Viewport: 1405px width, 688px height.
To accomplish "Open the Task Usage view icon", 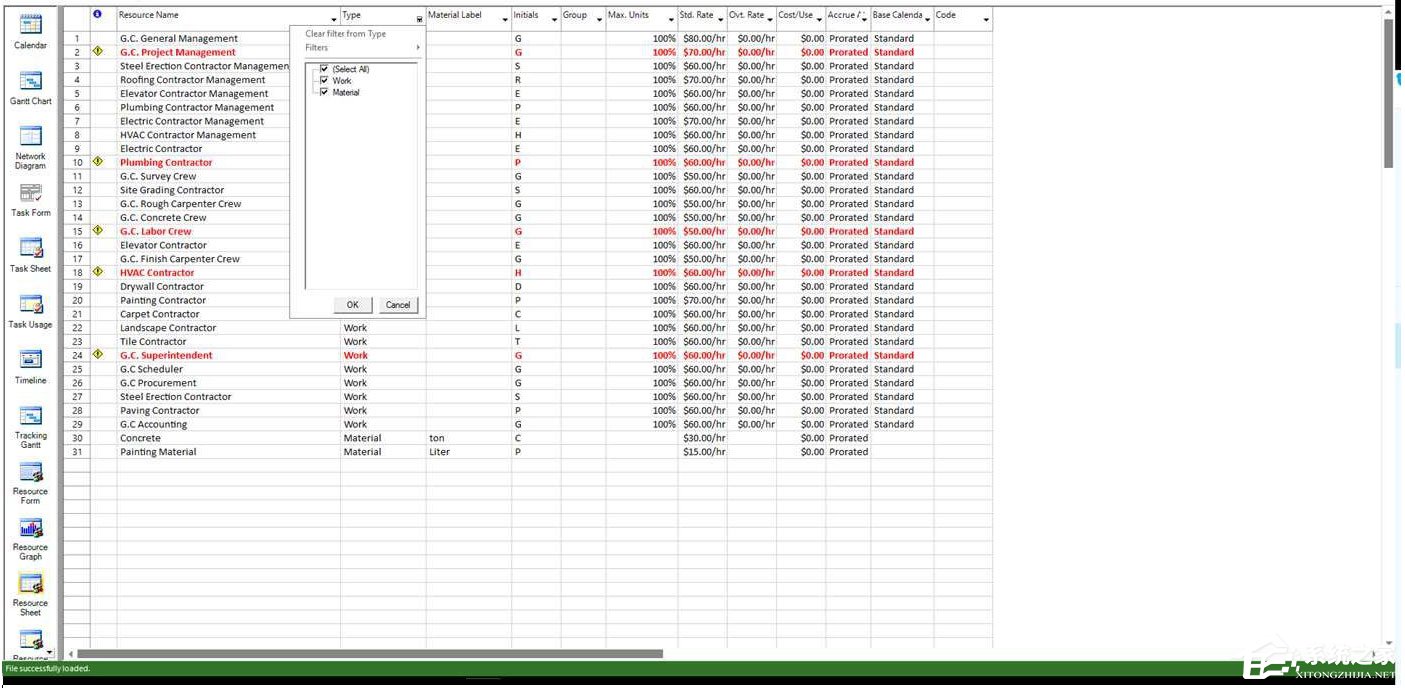I will coord(31,303).
